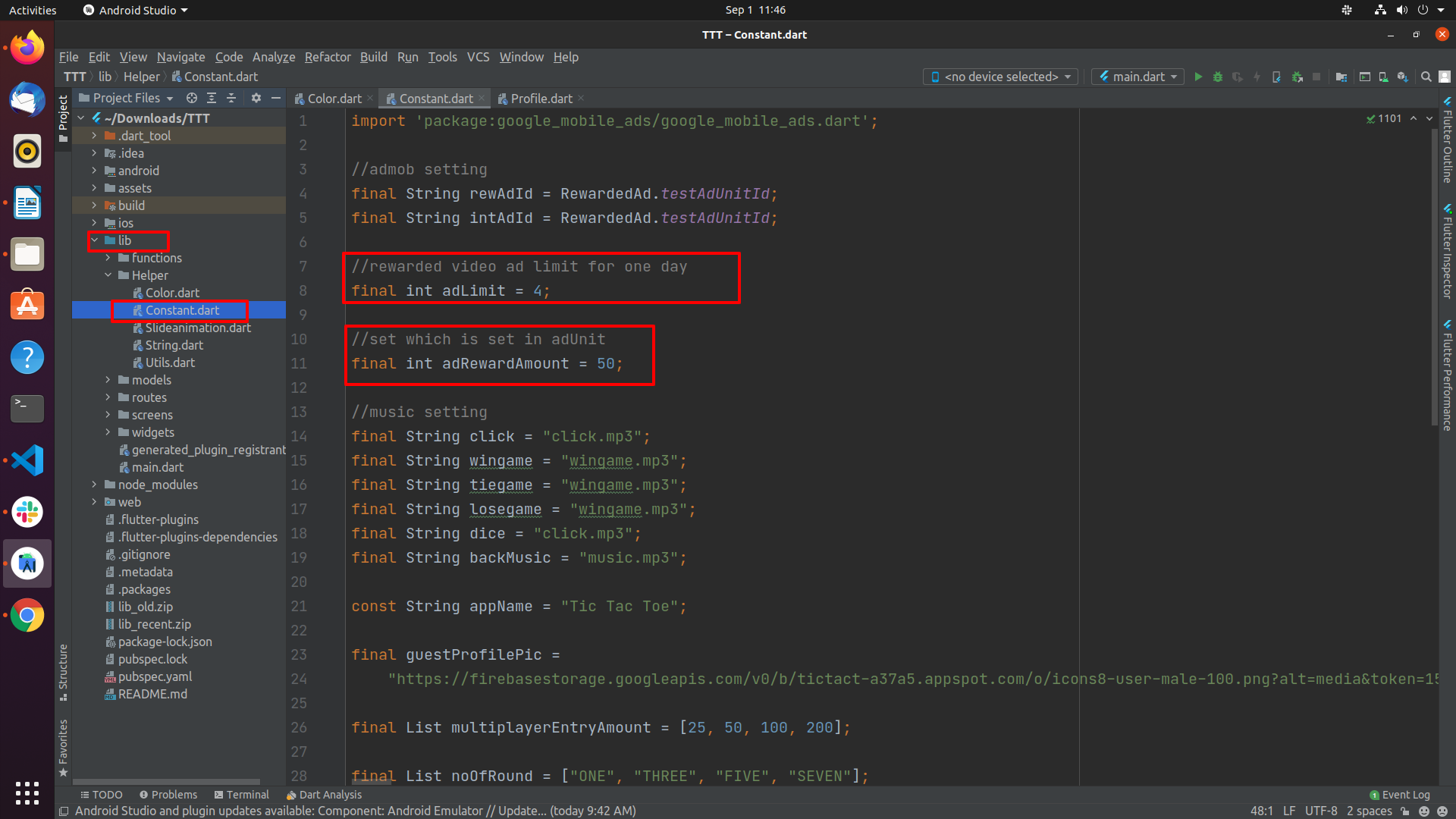
Task: Open Project panel settings gear
Action: coord(256,98)
